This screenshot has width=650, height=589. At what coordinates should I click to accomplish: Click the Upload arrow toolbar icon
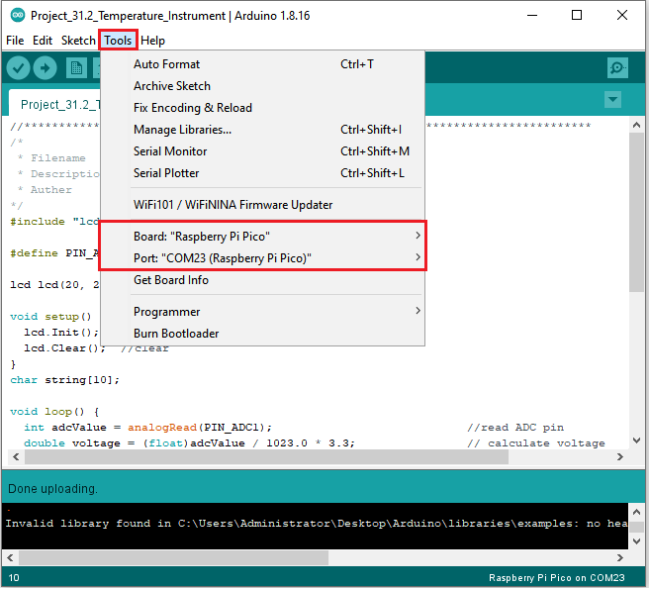click(x=45, y=68)
